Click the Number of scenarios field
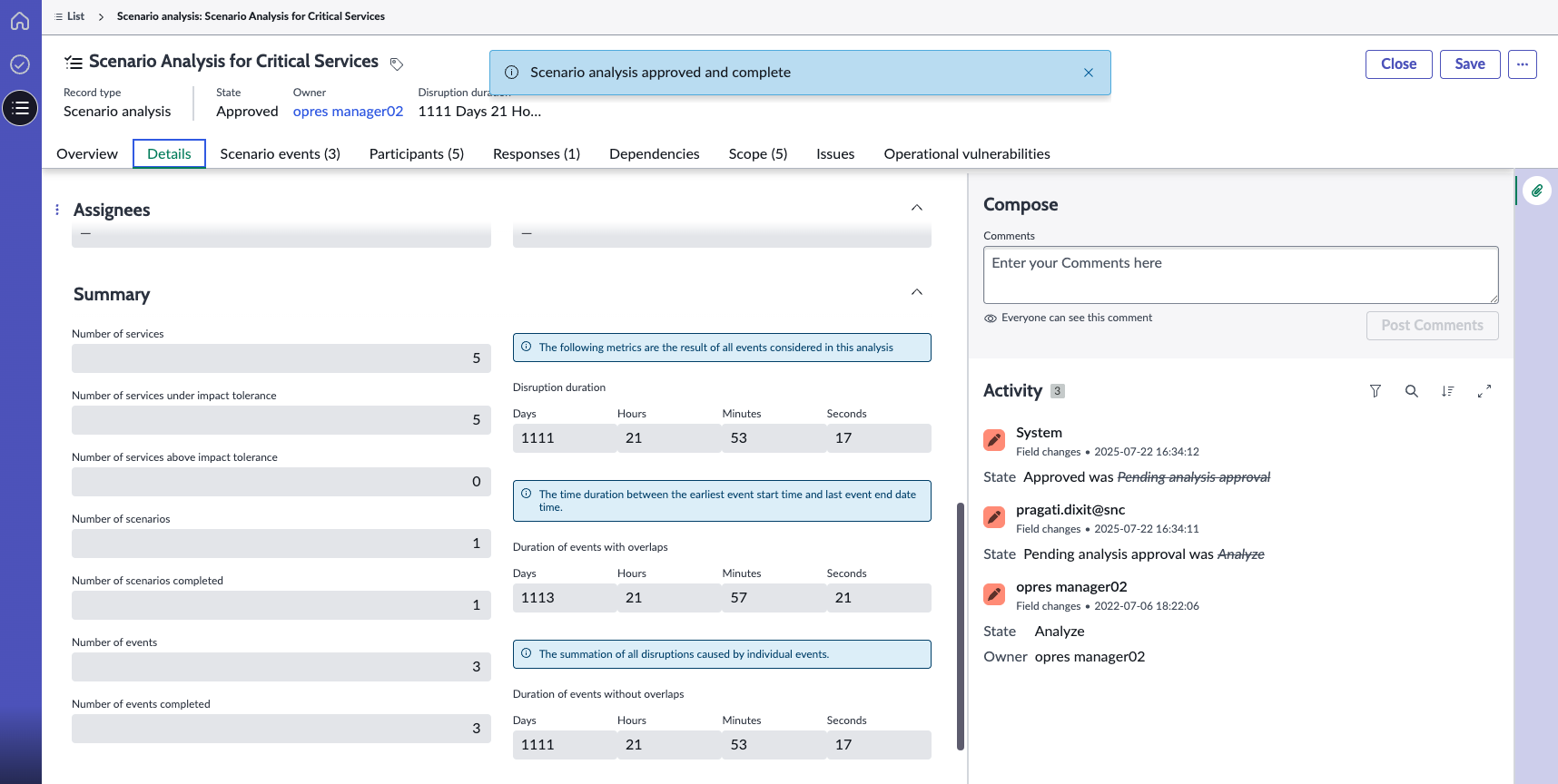The height and width of the screenshot is (784, 1558). coord(281,544)
